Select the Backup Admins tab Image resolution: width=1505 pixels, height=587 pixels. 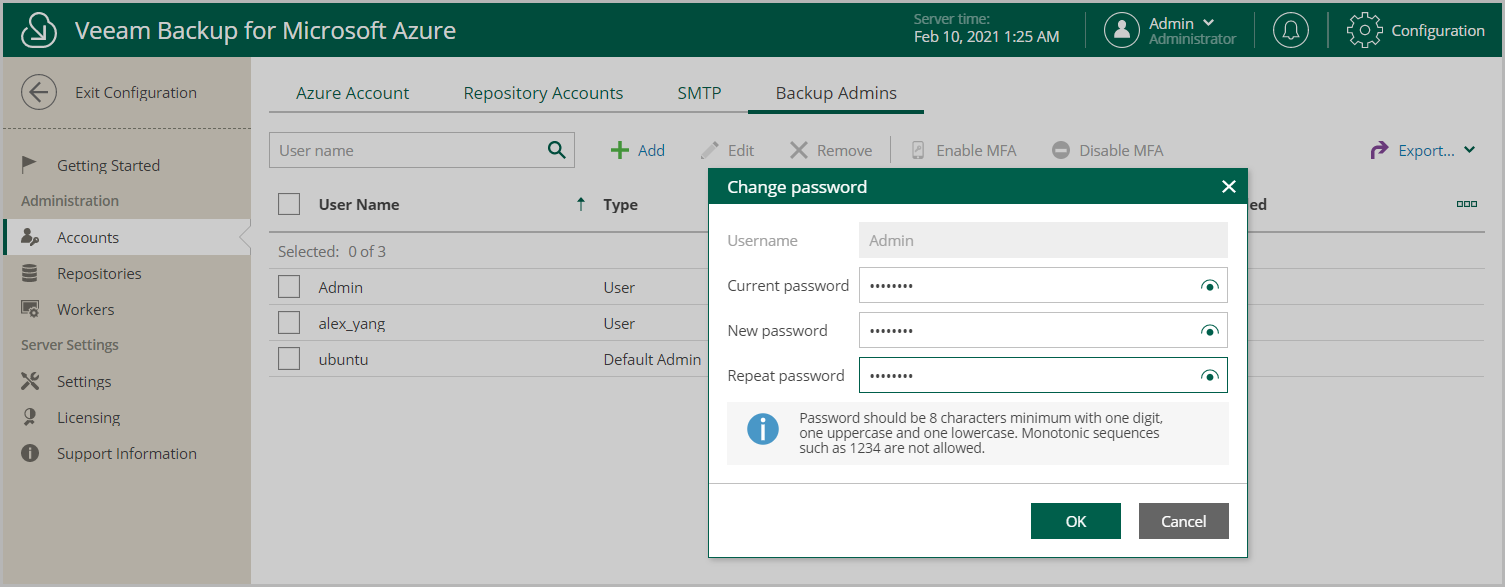point(836,93)
